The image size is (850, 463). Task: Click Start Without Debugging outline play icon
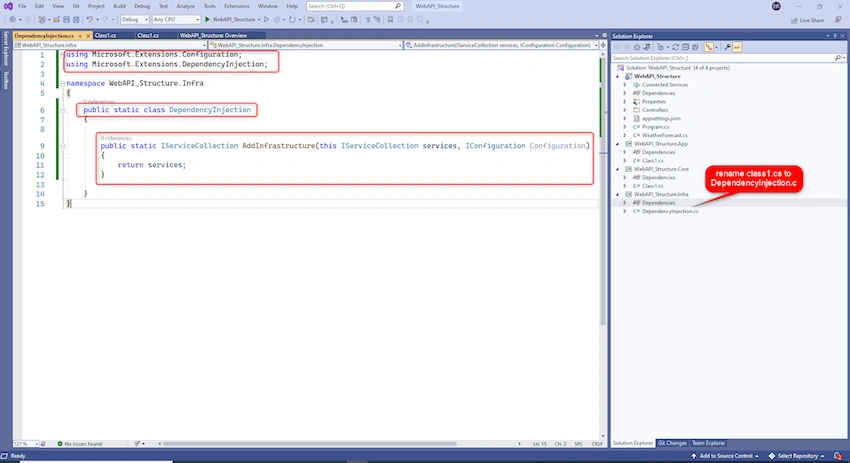[266, 20]
